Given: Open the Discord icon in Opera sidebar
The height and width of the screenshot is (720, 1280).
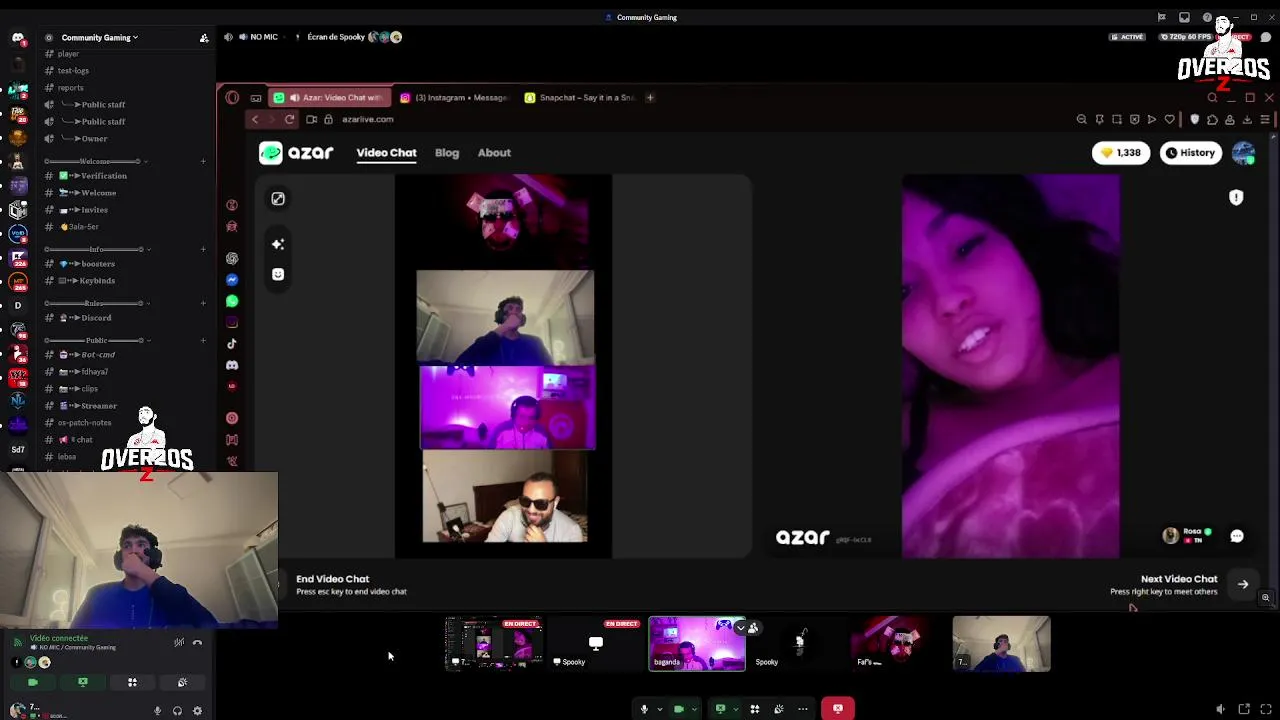Looking at the screenshot, I should click(232, 365).
